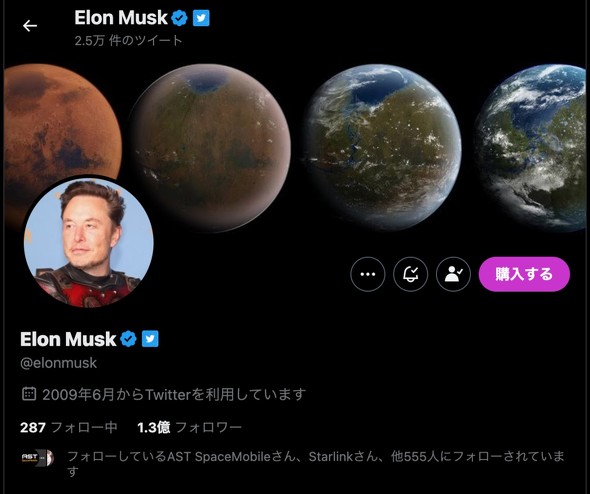Click the blue verified badge in header
This screenshot has height=494, width=590.
179,18
